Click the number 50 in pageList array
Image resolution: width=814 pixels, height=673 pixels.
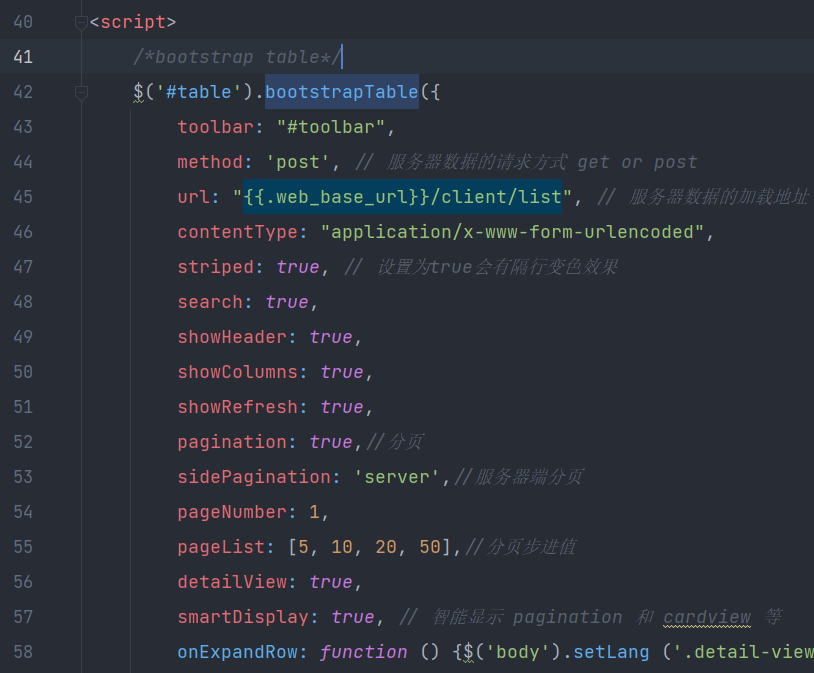point(430,547)
